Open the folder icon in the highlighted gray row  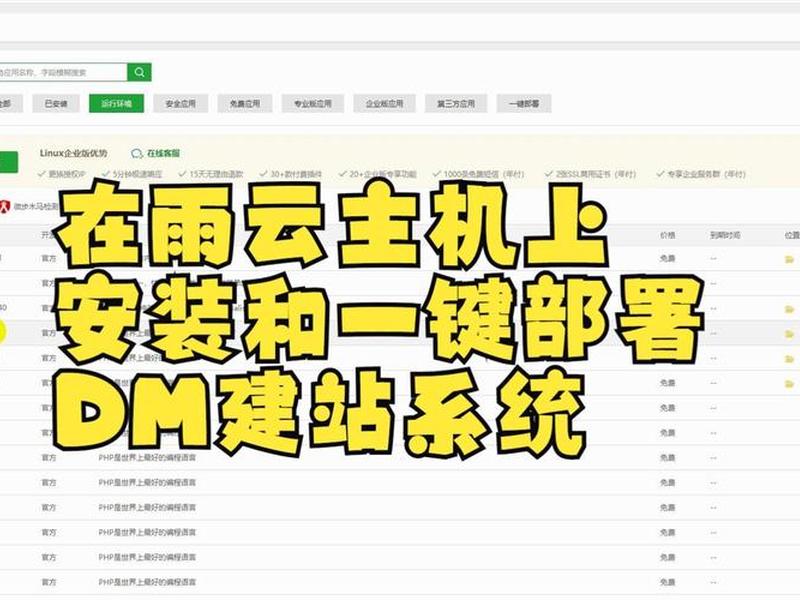[x=789, y=334]
